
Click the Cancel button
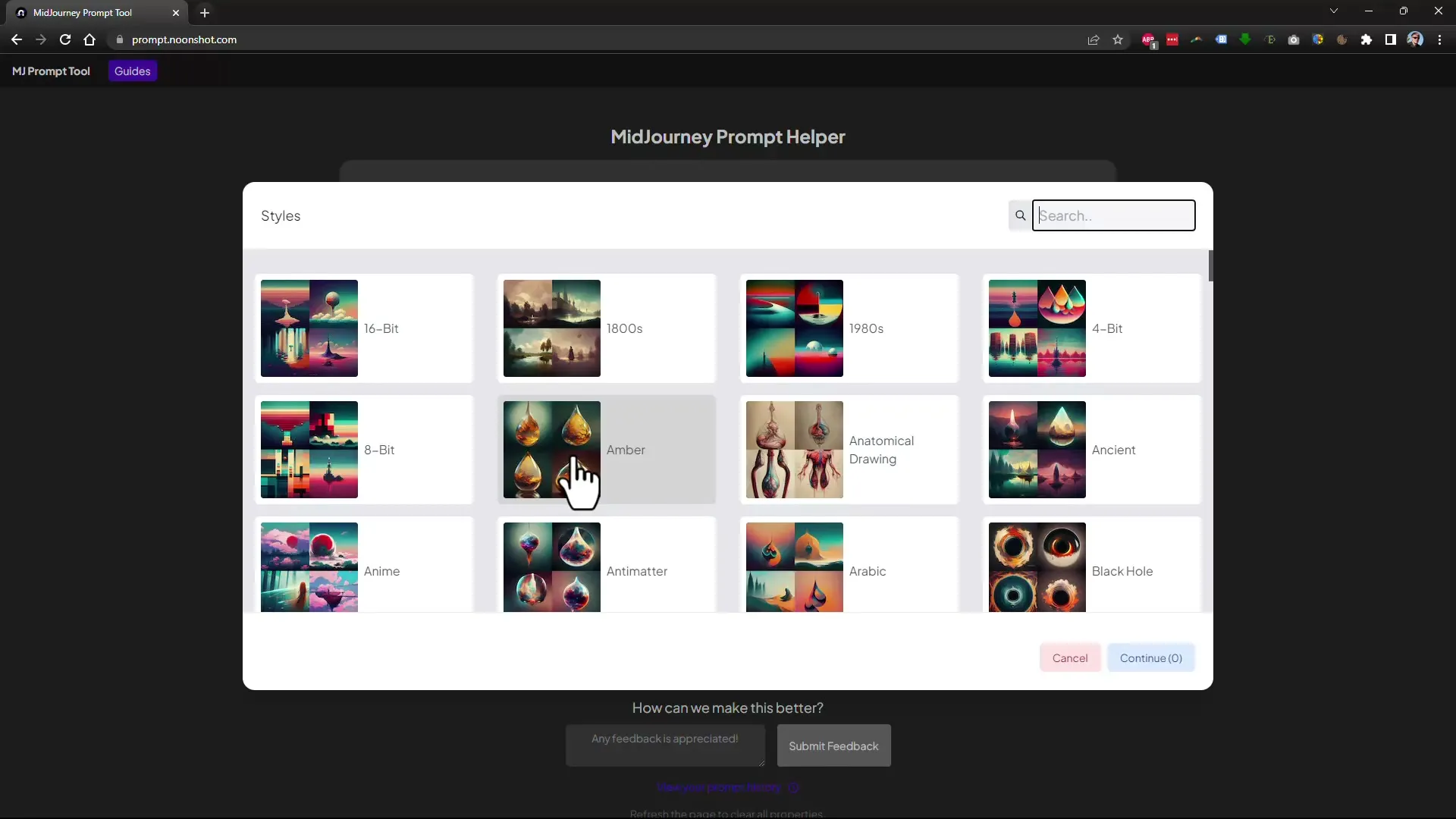click(1070, 658)
